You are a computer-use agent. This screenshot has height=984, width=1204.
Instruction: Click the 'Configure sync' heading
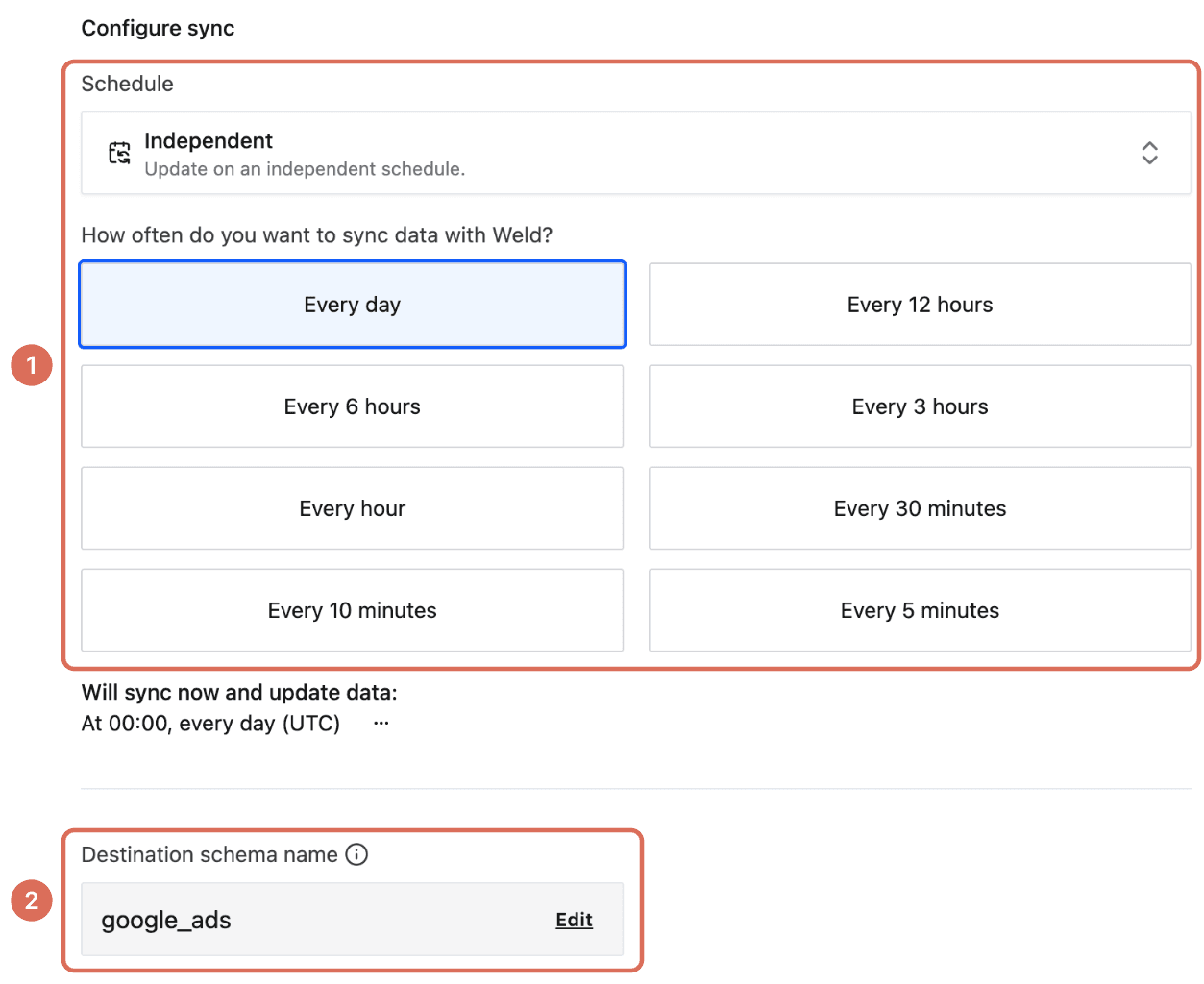158,28
